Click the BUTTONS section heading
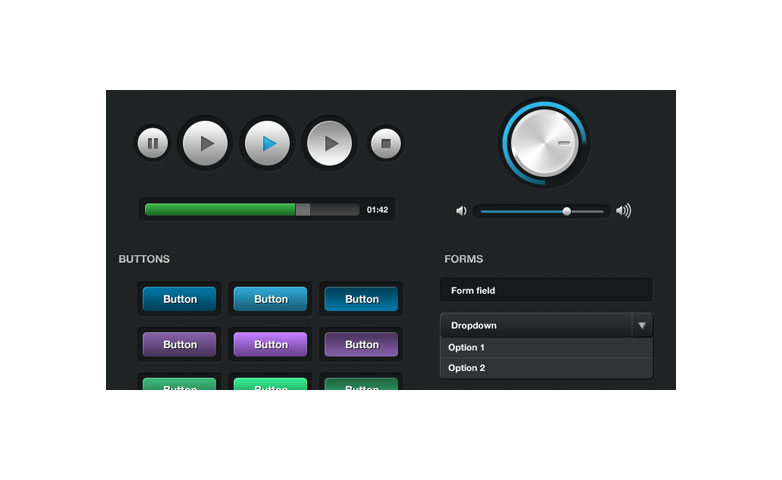The width and height of the screenshot is (782, 480). (x=144, y=259)
